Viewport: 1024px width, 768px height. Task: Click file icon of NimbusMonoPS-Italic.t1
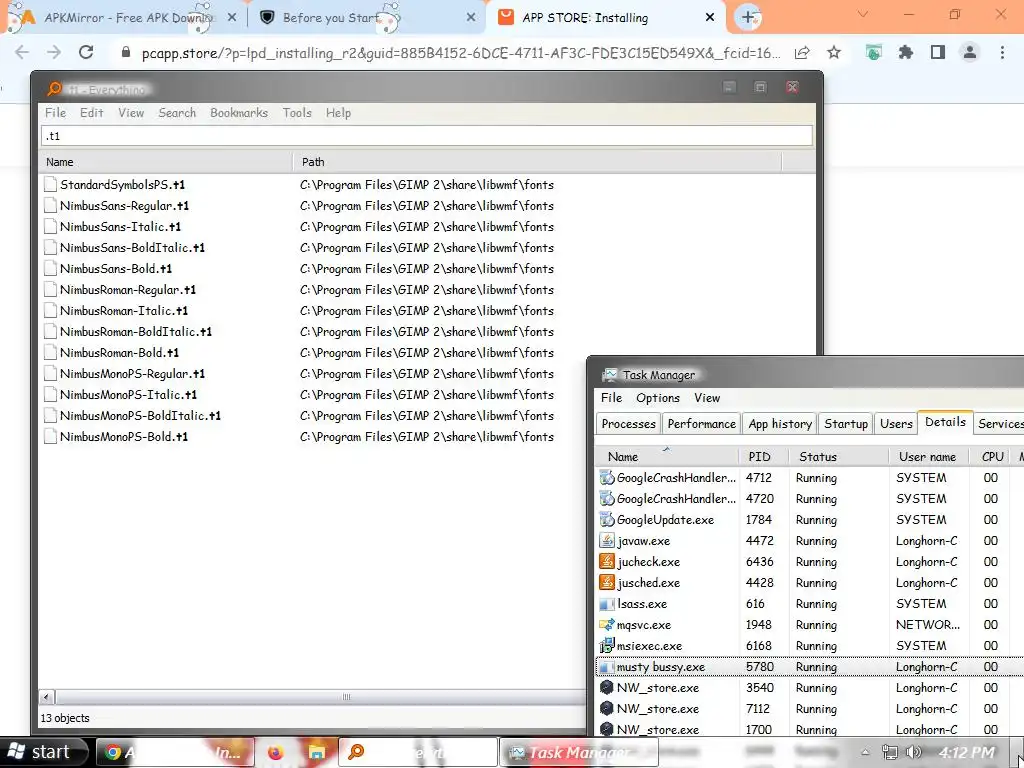[x=50, y=394]
